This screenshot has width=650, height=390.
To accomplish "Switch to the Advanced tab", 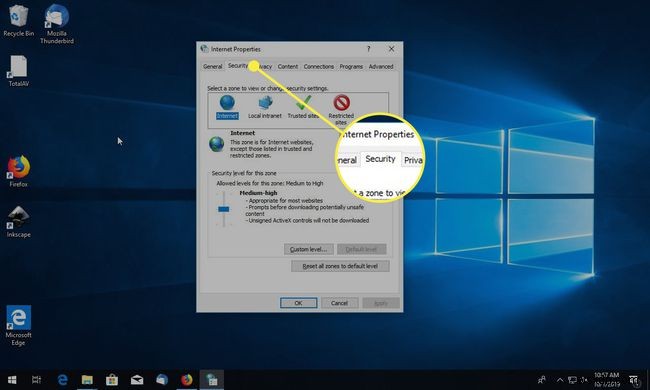I will coord(381,66).
